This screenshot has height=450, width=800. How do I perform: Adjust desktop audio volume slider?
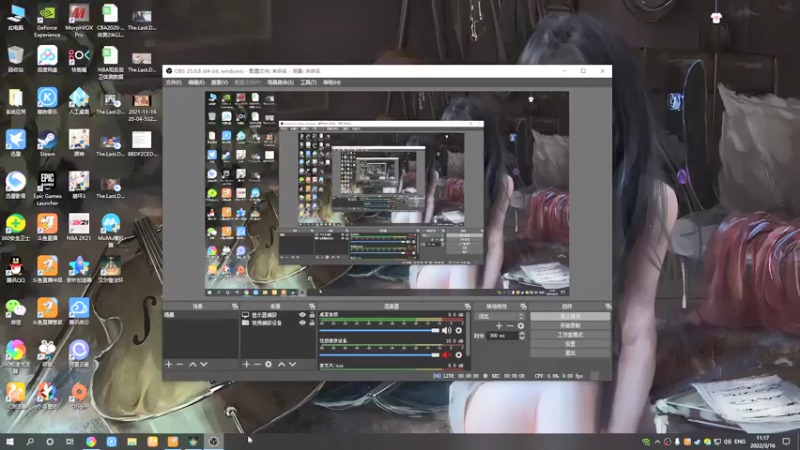pos(379,331)
